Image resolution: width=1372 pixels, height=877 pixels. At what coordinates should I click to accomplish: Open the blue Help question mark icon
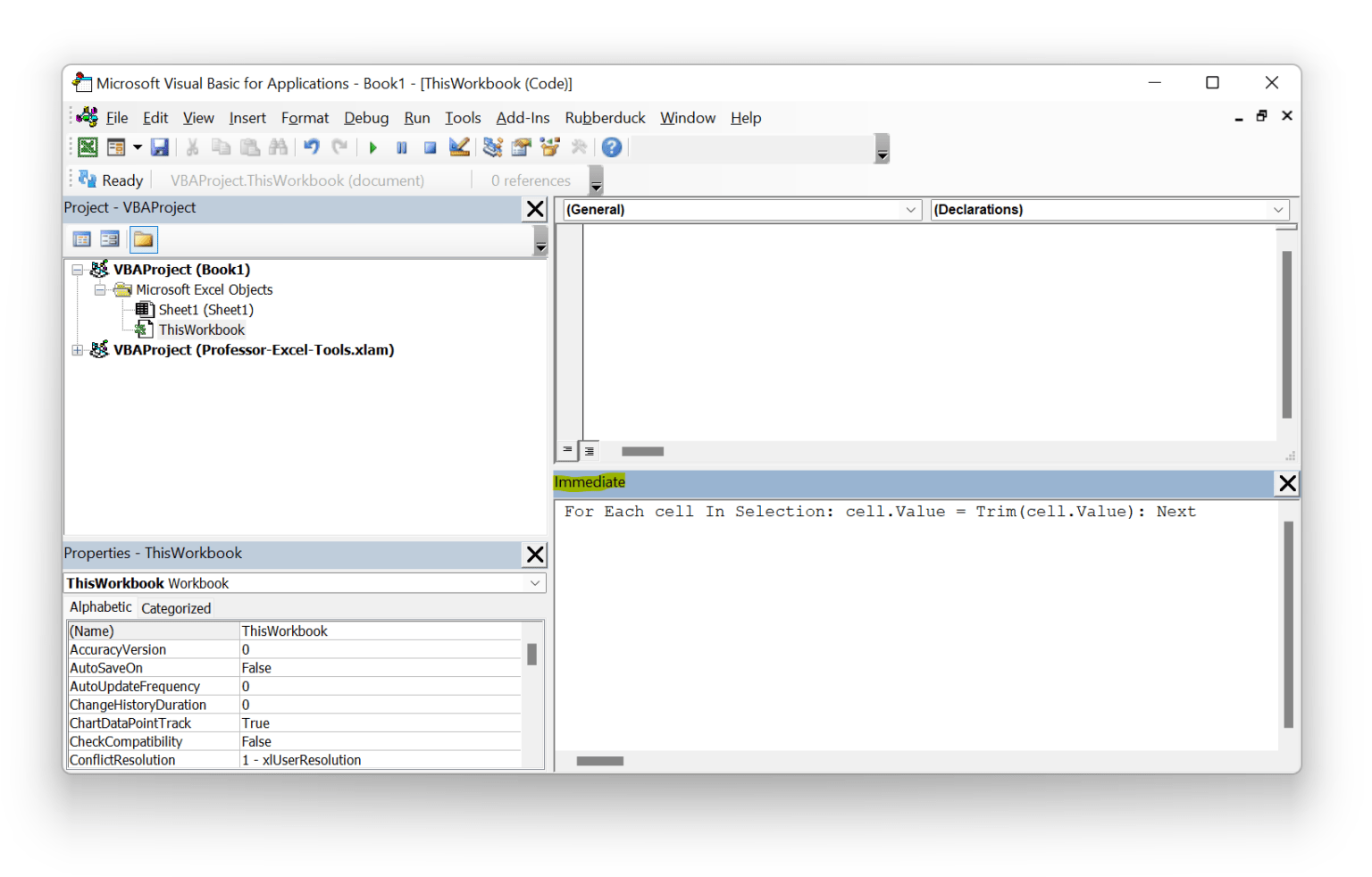click(x=611, y=147)
